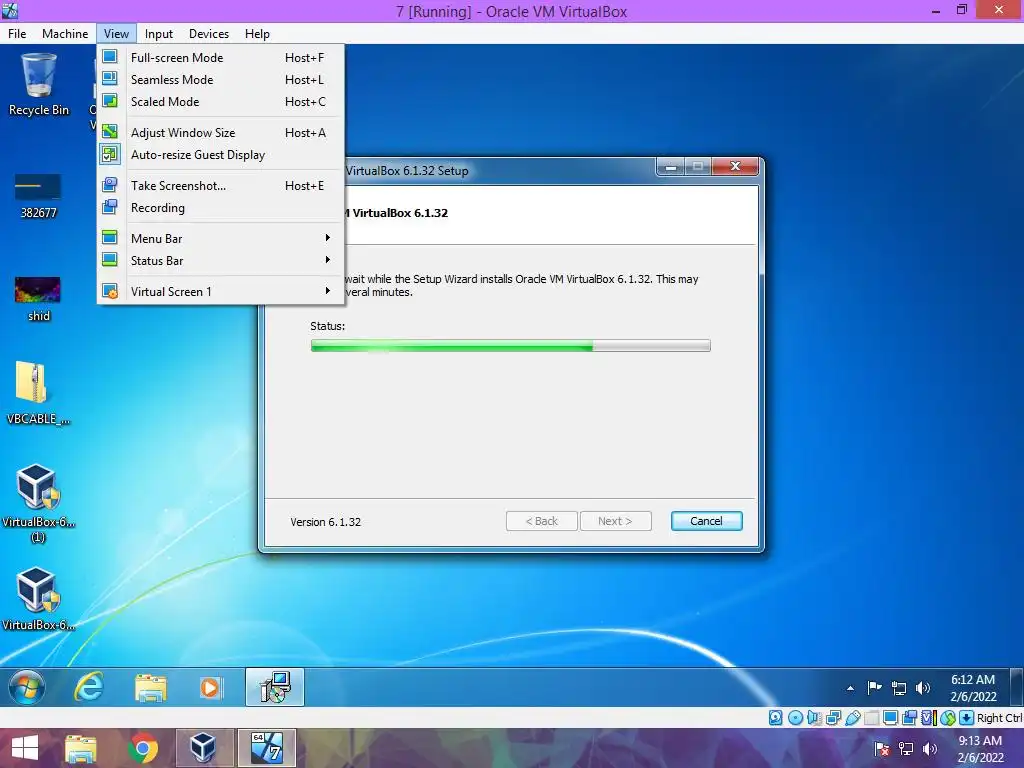Click the host File Explorer taskbar icon
This screenshot has width=1024, height=768.
[x=81, y=748]
